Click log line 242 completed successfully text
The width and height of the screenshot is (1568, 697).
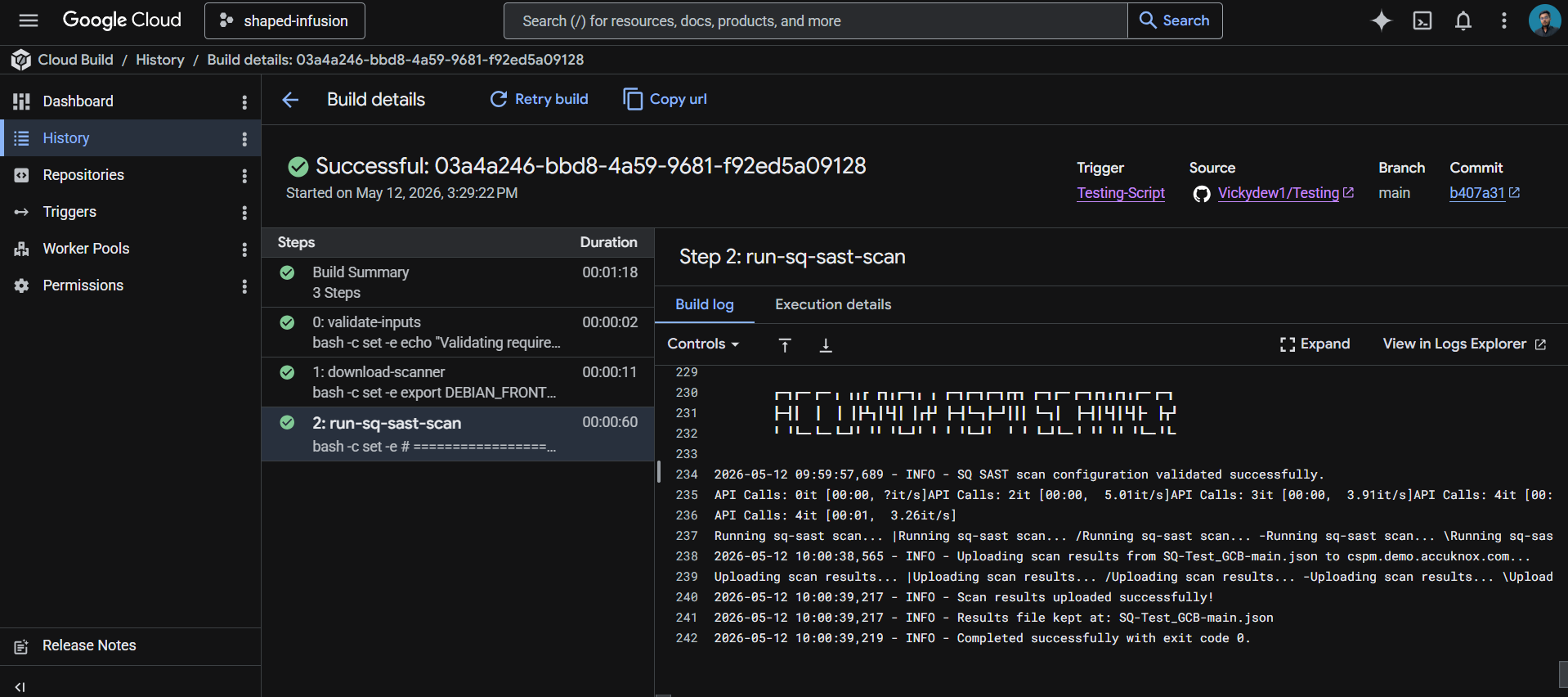(982, 638)
